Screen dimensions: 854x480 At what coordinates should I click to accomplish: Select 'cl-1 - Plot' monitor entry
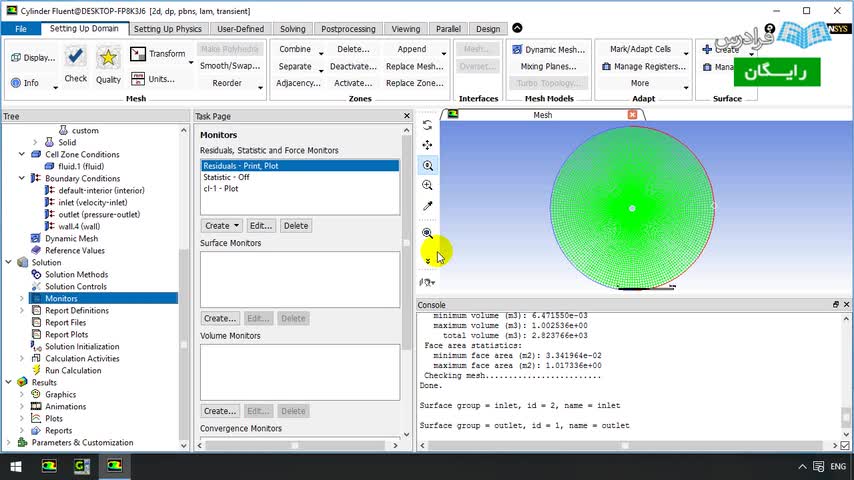300,189
